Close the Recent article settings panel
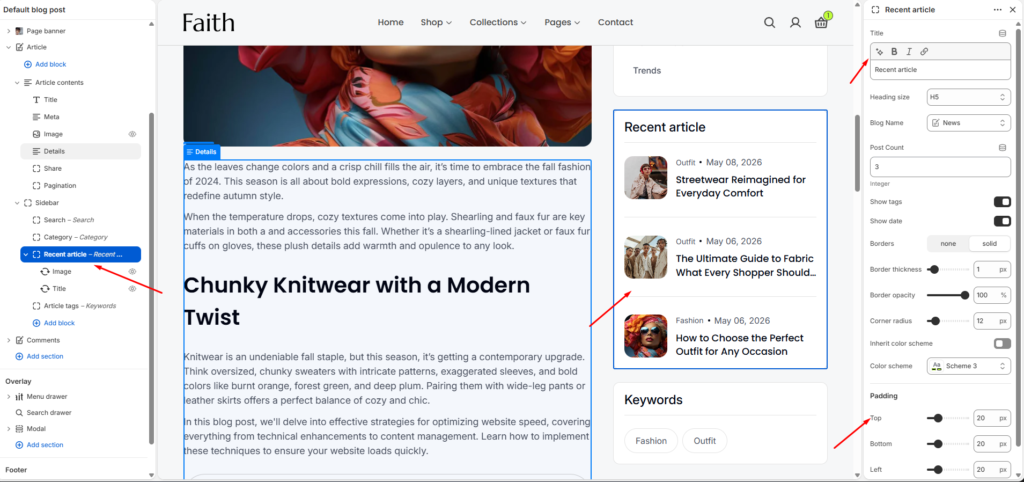Screen dimensions: 1024x482 pos(1013,10)
